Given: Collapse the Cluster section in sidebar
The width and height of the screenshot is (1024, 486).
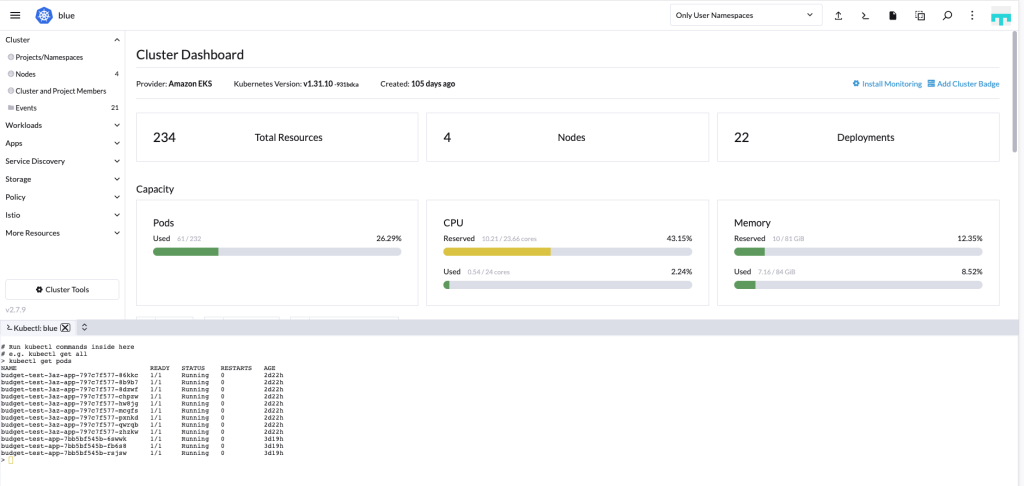Looking at the screenshot, I should click(61, 39).
